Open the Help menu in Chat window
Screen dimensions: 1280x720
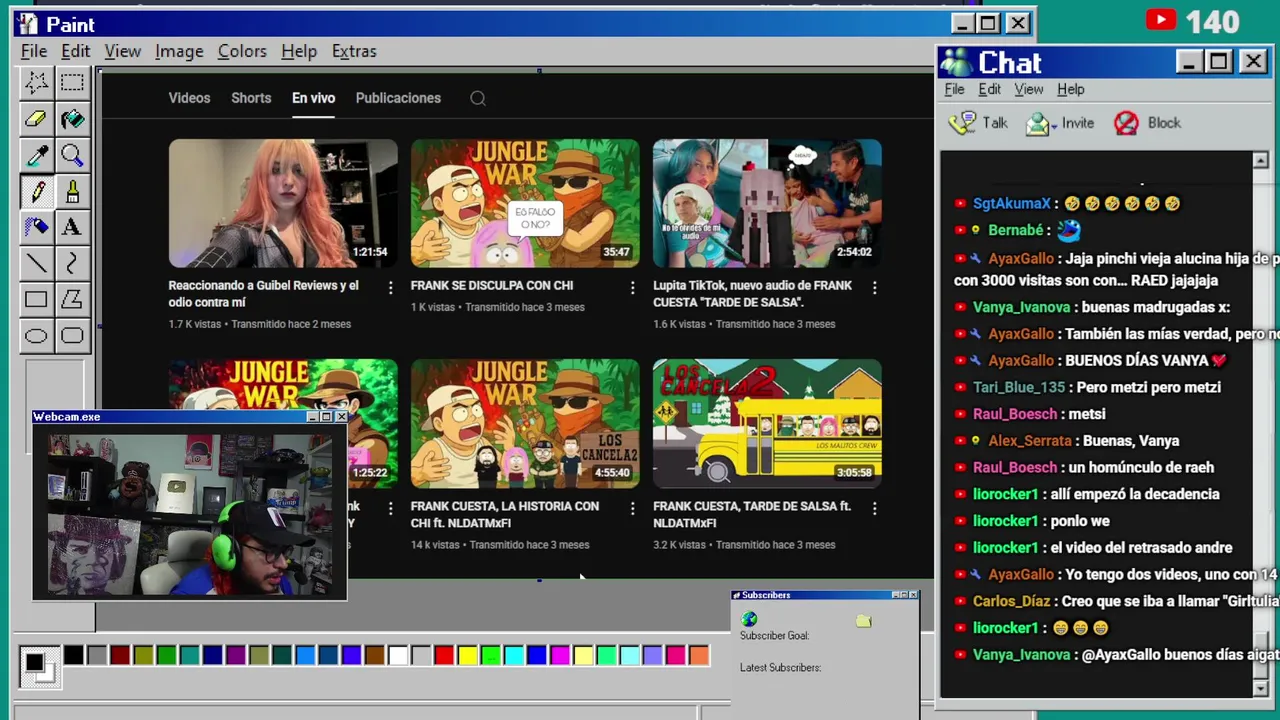(1070, 89)
